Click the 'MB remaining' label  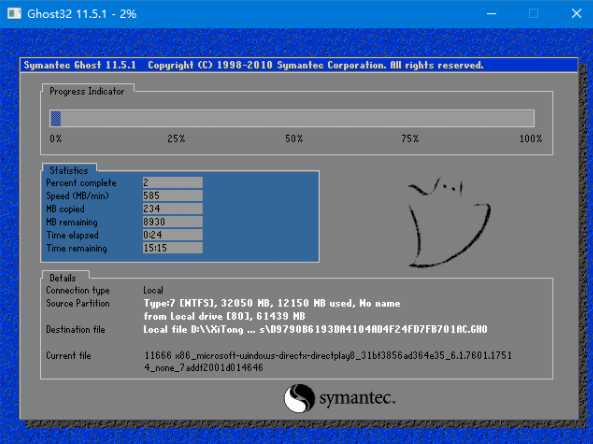point(71,222)
